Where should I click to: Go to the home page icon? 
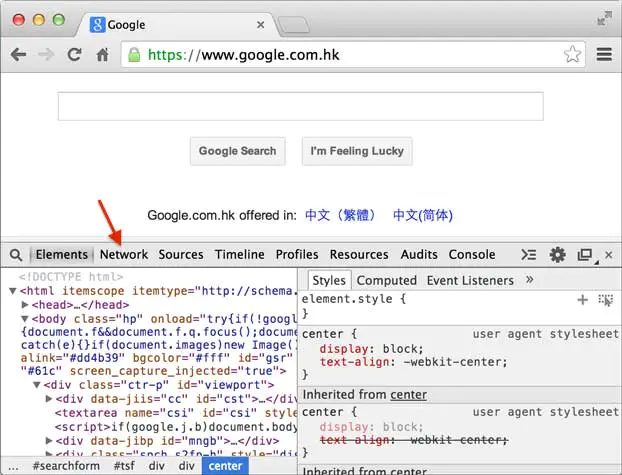[x=103, y=55]
